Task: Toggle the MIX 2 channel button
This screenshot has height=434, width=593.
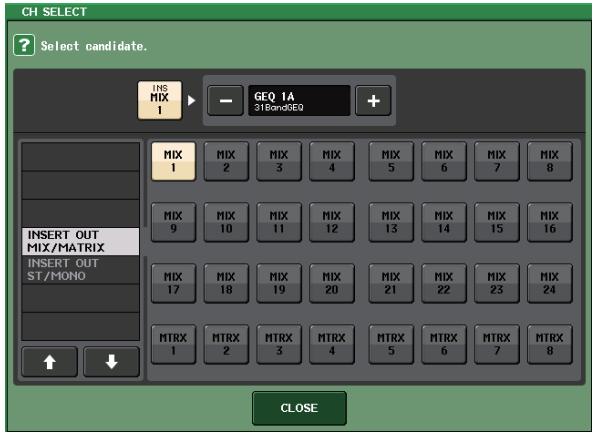Action: tap(226, 161)
